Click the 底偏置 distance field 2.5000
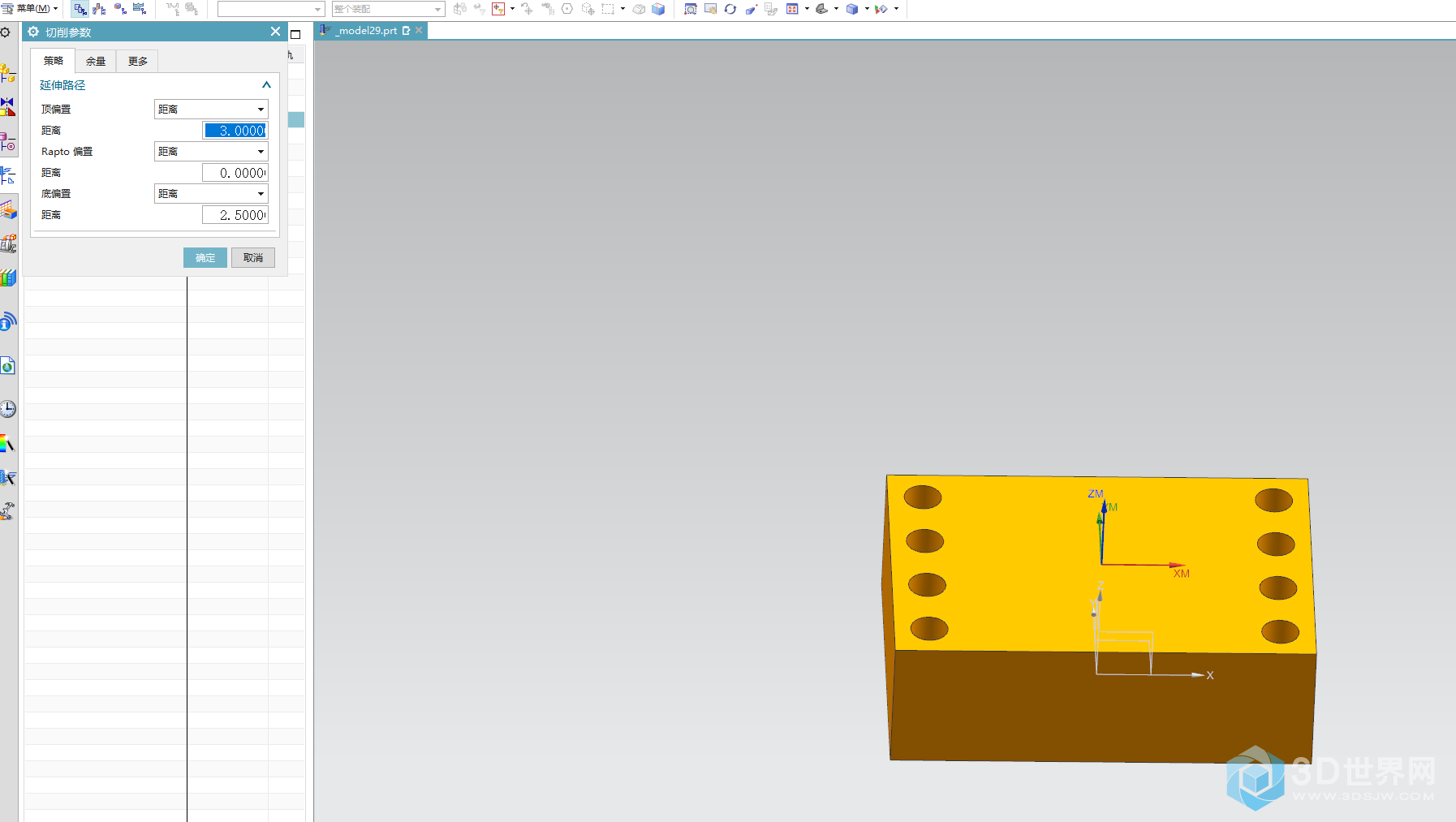Viewport: 1456px width, 822px height. (x=235, y=214)
